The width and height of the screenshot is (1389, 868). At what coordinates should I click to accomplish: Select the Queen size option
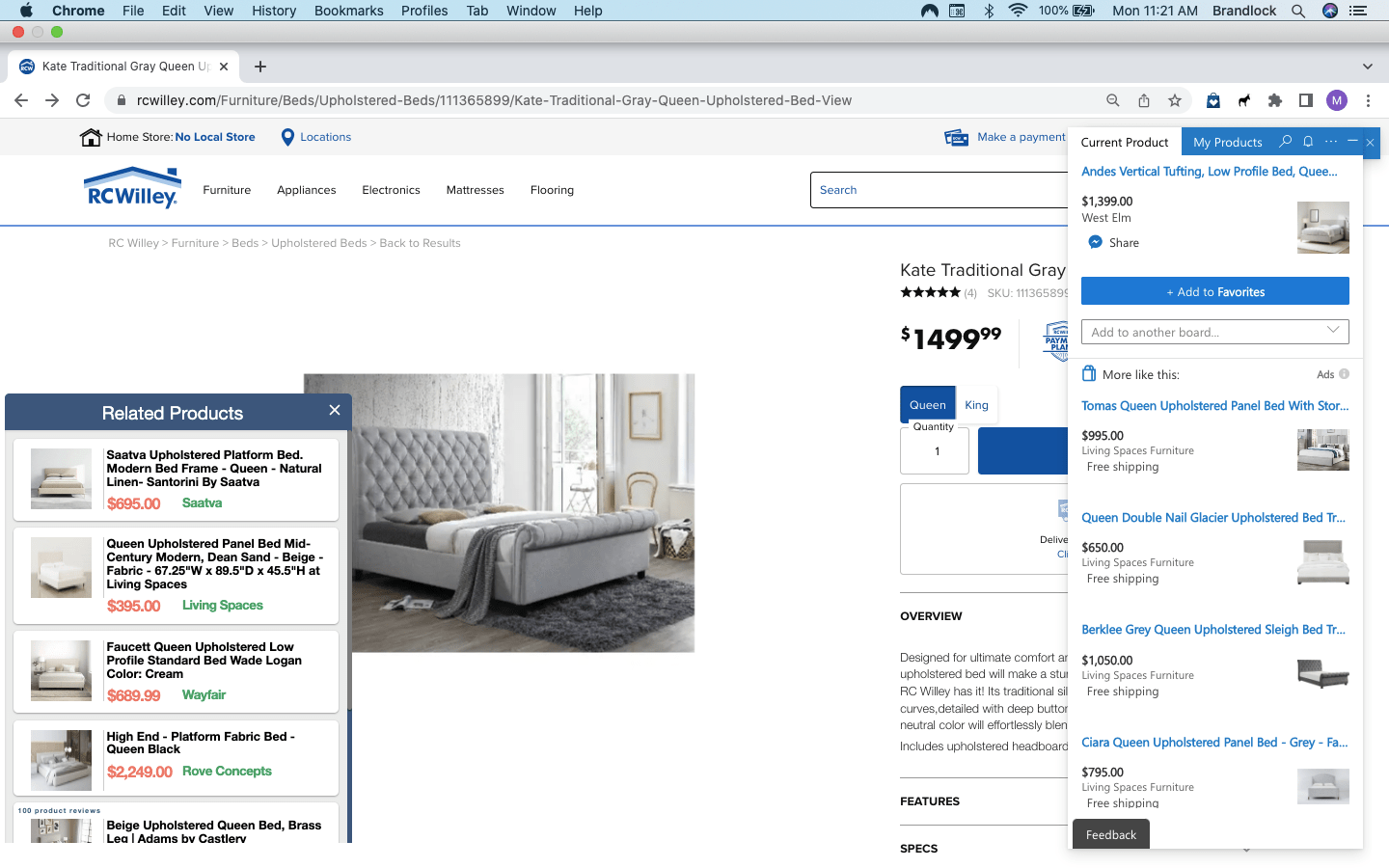point(927,404)
